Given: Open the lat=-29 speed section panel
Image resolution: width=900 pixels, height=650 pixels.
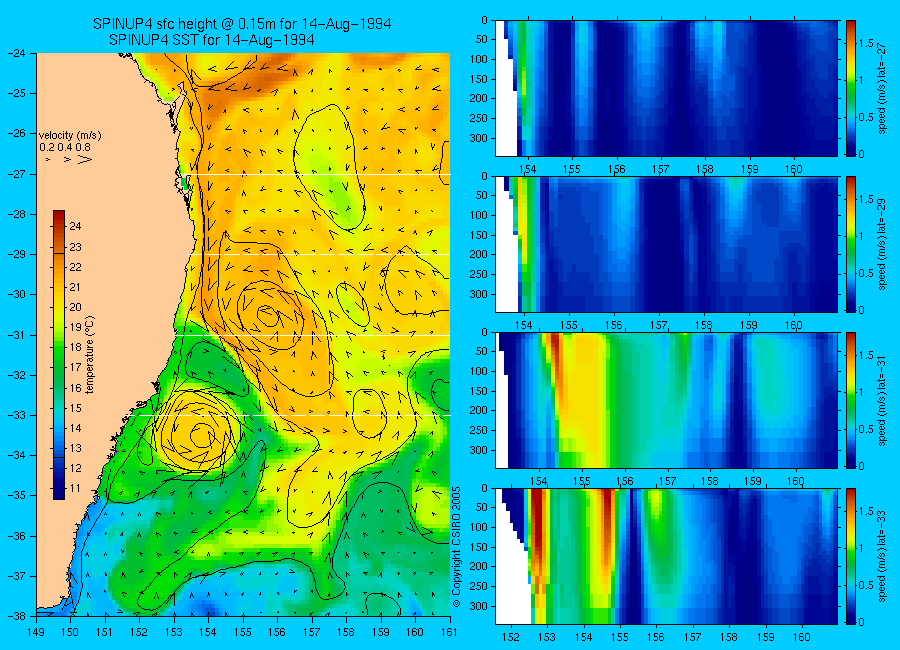Looking at the screenshot, I should pyautogui.click(x=666, y=244).
